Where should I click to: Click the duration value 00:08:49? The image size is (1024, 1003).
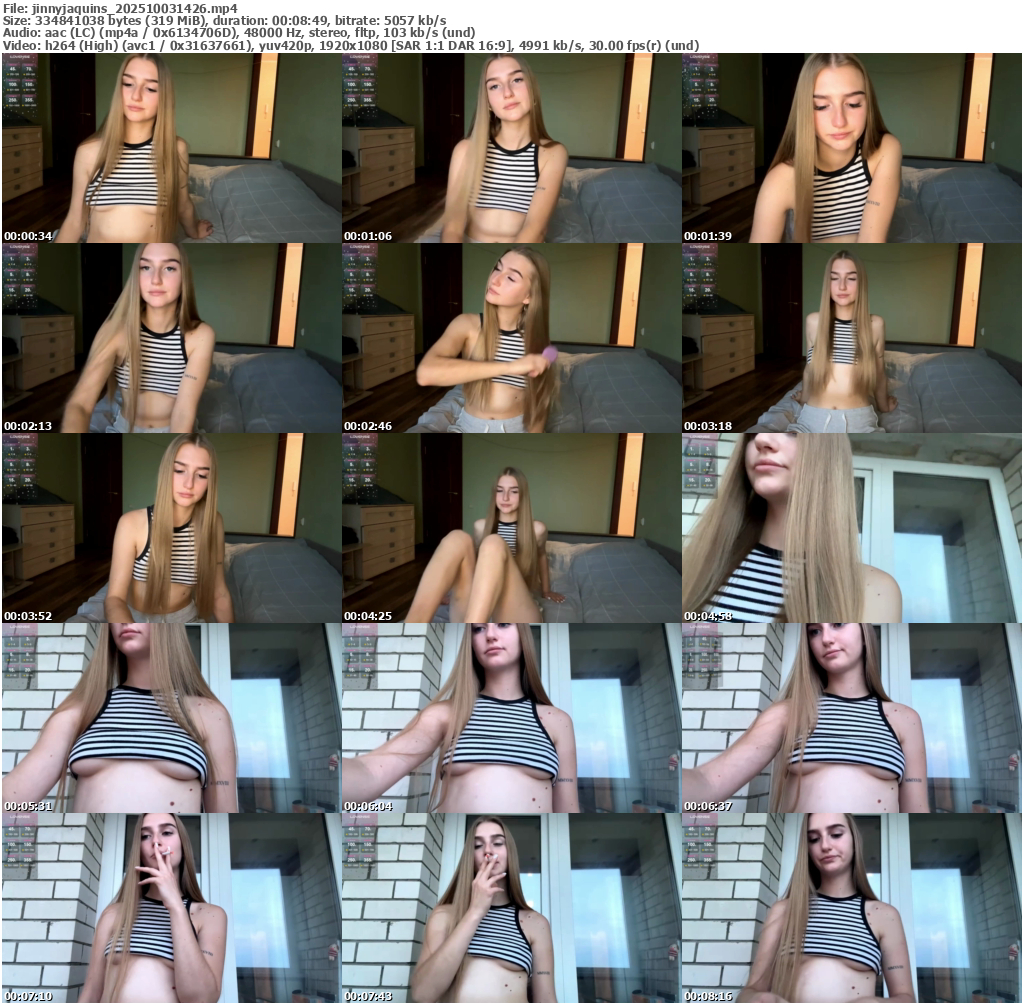pyautogui.click(x=299, y=20)
